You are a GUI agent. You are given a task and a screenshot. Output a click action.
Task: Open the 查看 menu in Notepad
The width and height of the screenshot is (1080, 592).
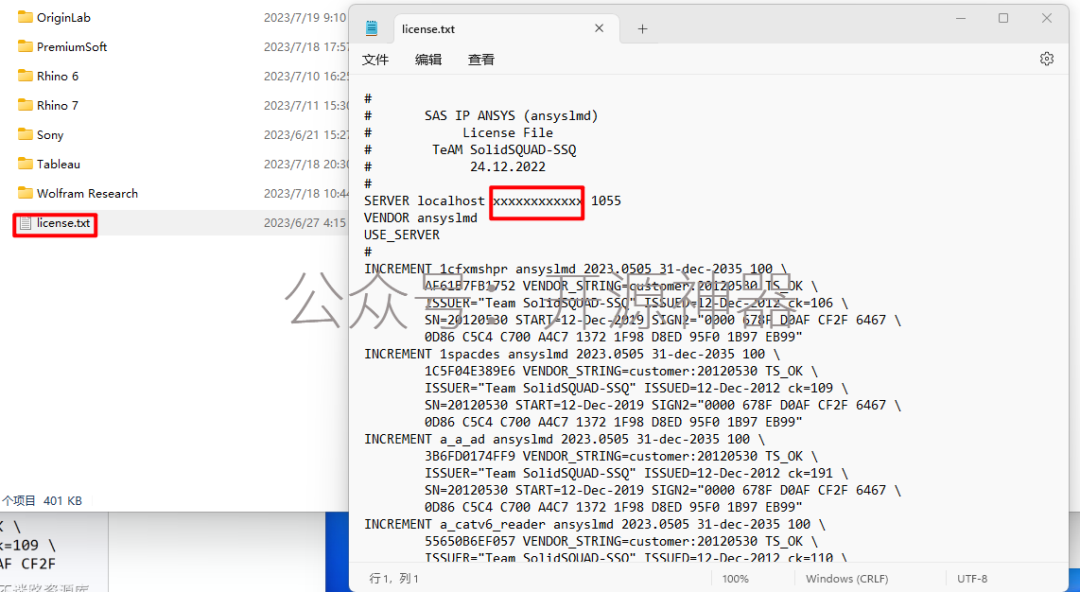coord(481,60)
